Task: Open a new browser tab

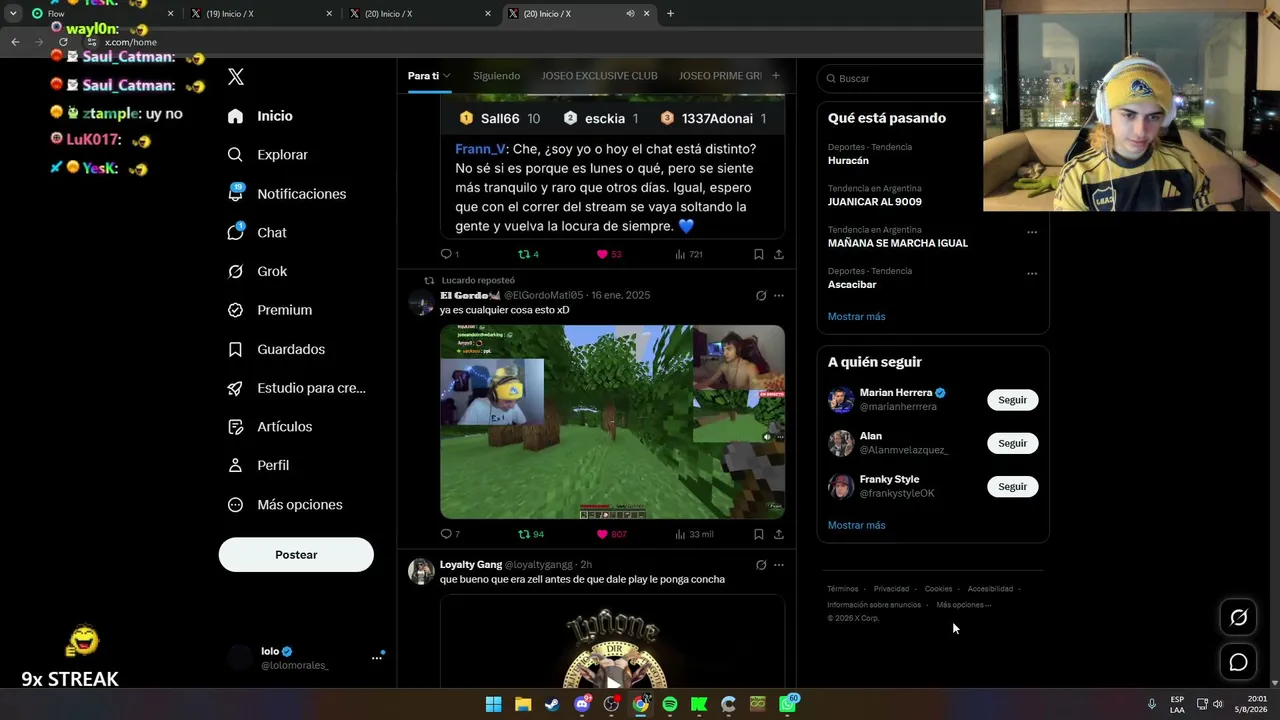Action: pos(670,14)
